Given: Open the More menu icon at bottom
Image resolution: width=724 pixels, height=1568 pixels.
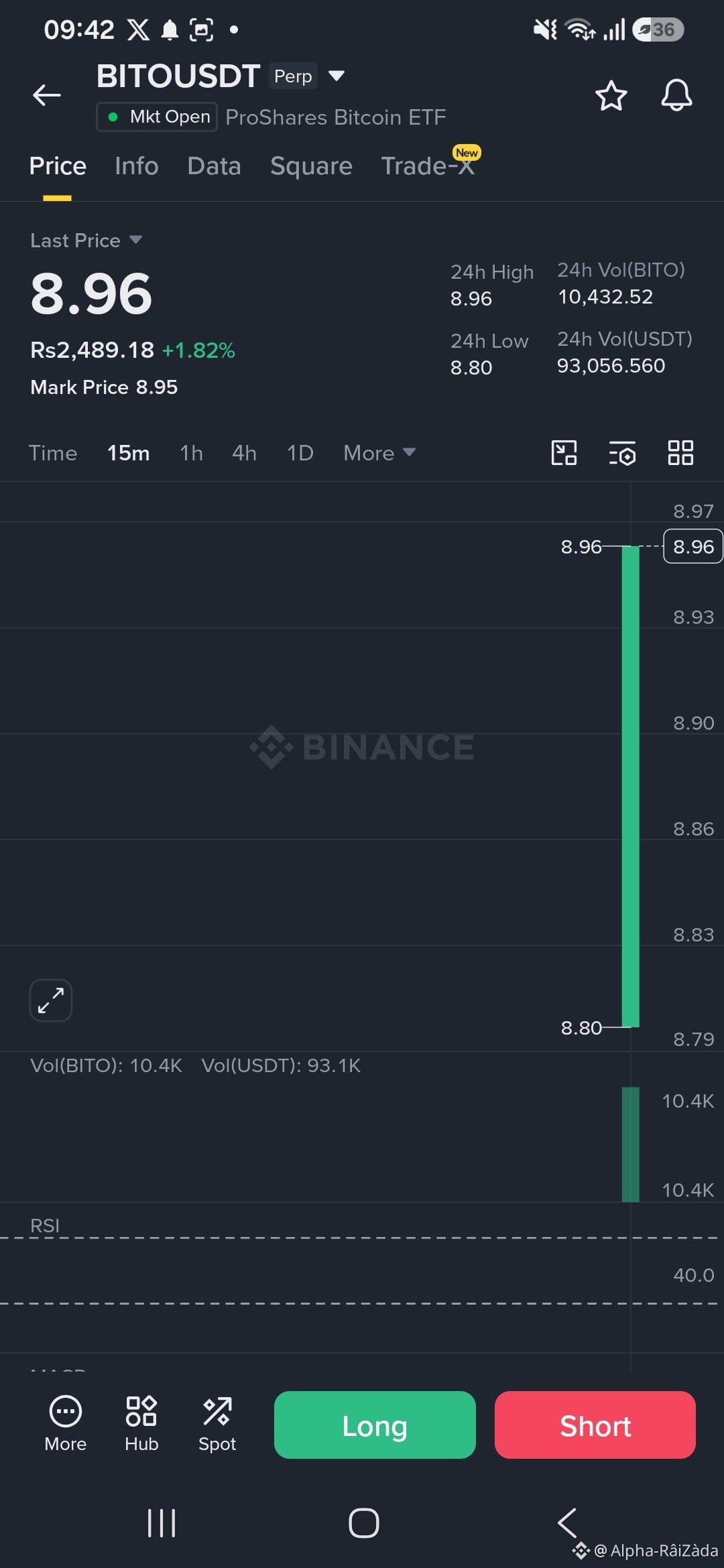Looking at the screenshot, I should (x=65, y=1424).
